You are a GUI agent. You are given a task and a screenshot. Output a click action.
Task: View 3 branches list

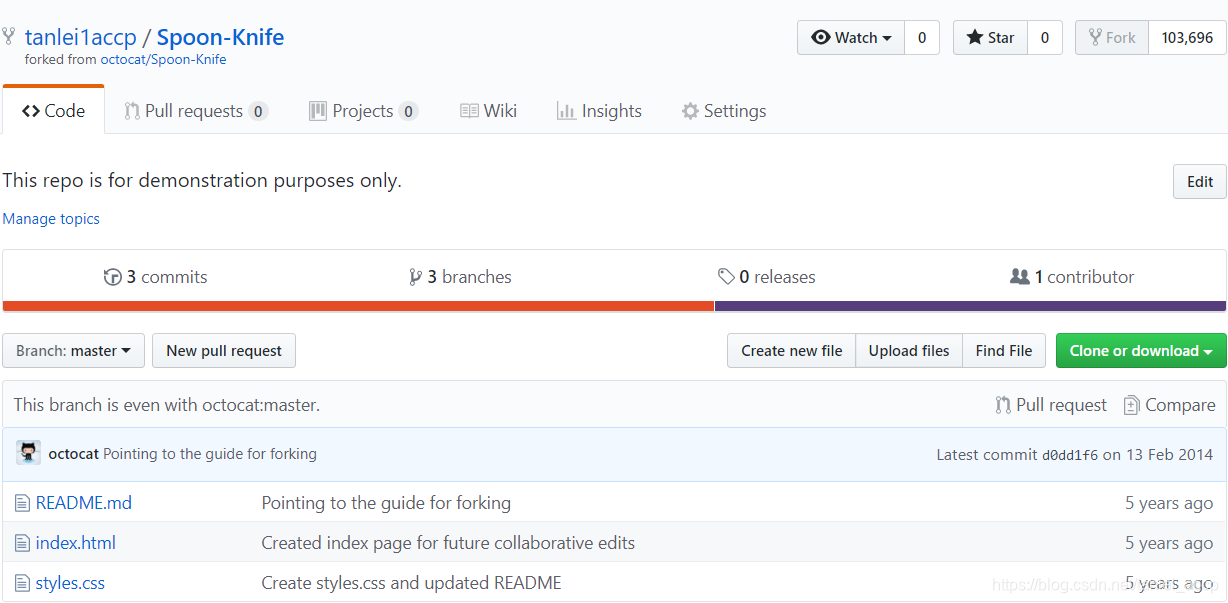[460, 277]
